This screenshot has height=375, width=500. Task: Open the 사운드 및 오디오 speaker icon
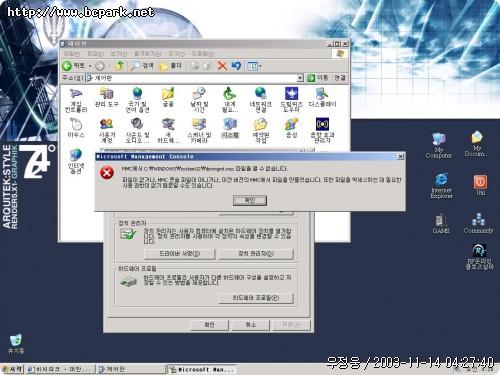(137, 131)
